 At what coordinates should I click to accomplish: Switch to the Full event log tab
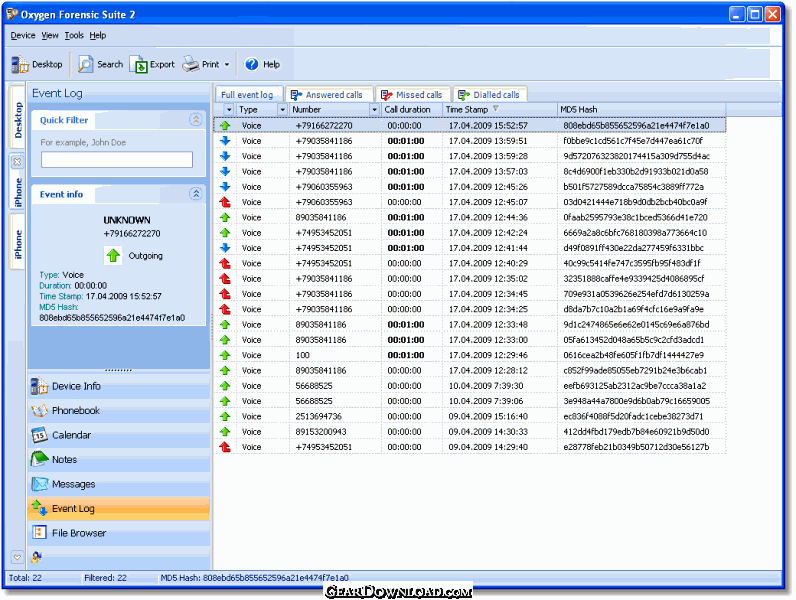[248, 94]
